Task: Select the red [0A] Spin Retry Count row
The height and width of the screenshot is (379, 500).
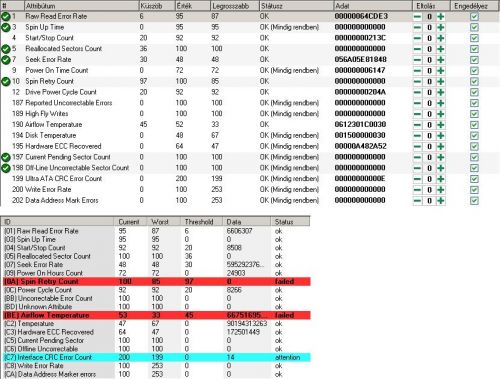Action: [x=156, y=281]
